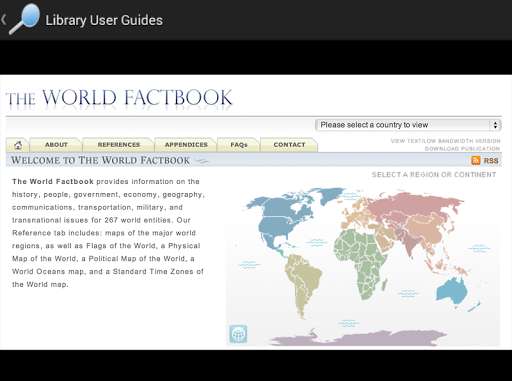Screen dimensions: 512x381
Task: Click Welcome to The World Factbook heading
Action: pos(101,160)
